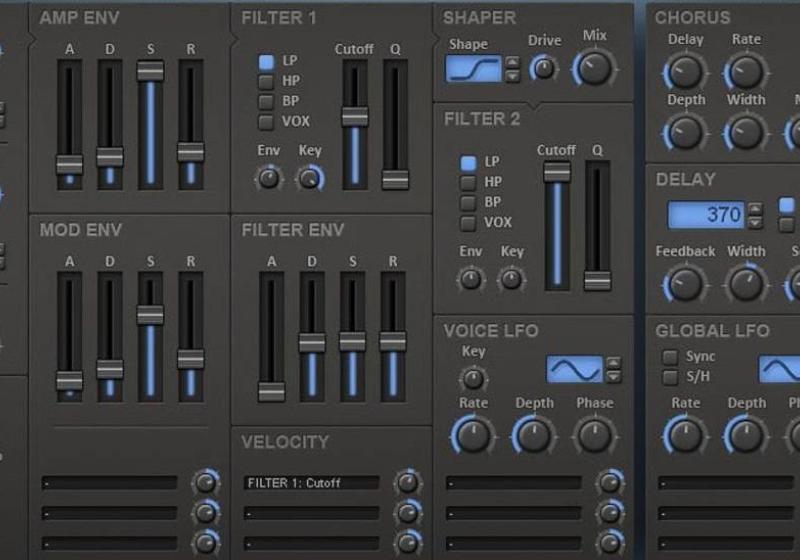Click Filter 2 Cutoff slider handle
The height and width of the screenshot is (560, 800).
click(557, 172)
